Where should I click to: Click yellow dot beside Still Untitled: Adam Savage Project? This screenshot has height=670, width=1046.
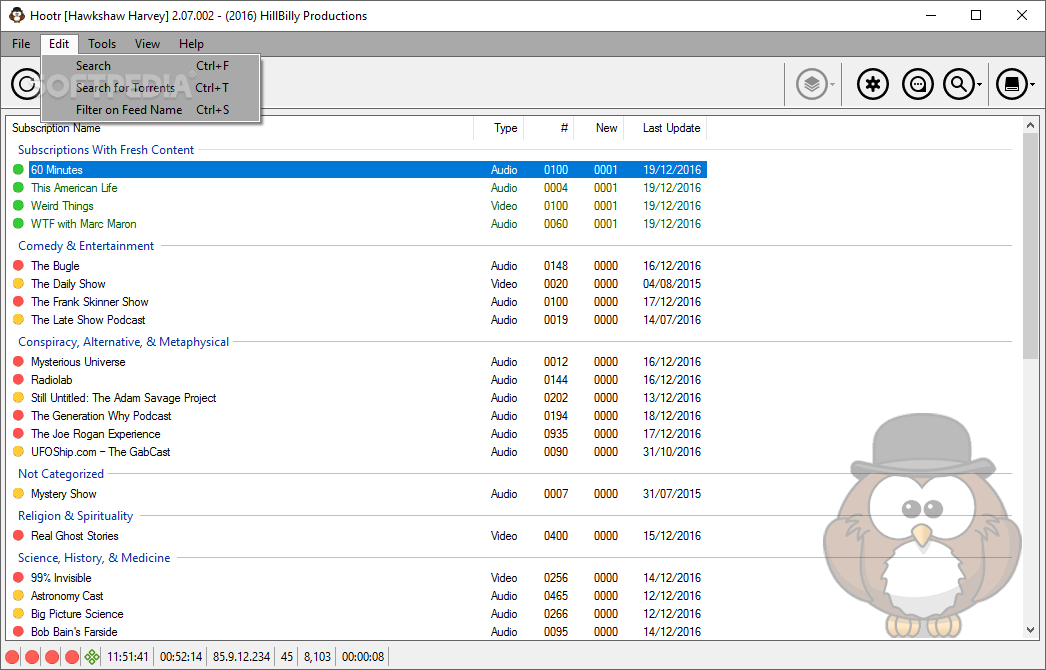pyautogui.click(x=18, y=398)
